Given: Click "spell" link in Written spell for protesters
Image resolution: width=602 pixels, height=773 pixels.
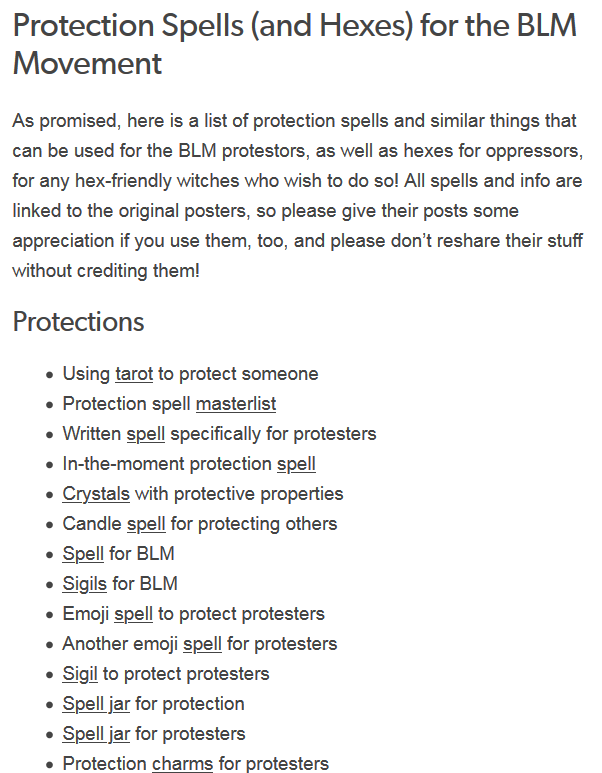Looking at the screenshot, I should pyautogui.click(x=145, y=434).
